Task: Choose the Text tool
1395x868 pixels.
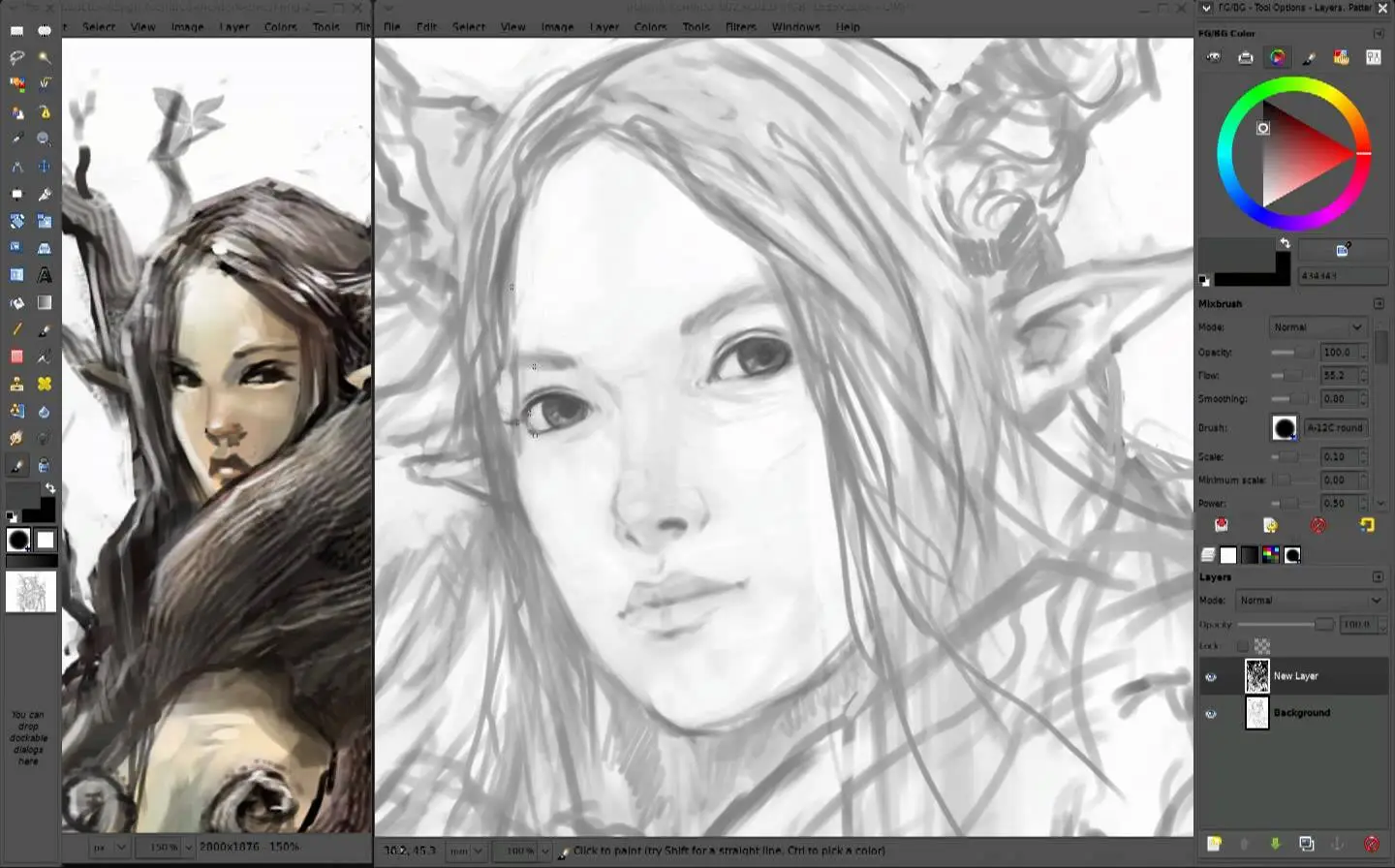Action: pos(45,276)
